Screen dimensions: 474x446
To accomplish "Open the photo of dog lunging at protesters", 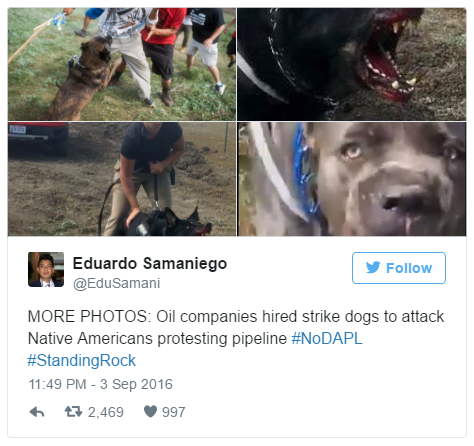I will coord(122,64).
